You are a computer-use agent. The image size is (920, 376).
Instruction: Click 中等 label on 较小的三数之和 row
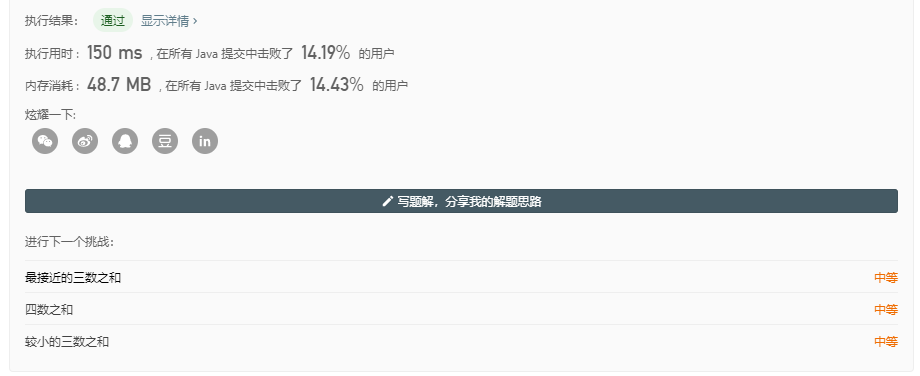point(886,341)
